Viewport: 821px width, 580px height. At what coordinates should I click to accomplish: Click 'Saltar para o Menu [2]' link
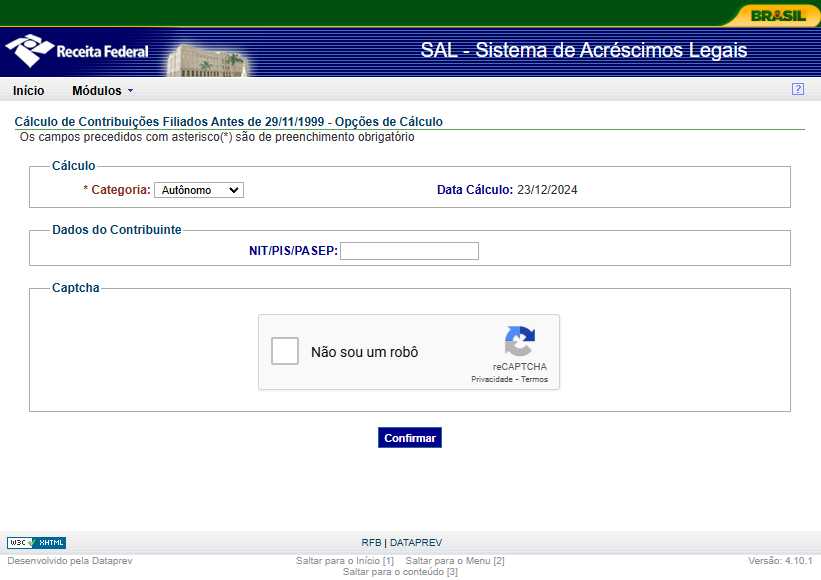click(x=455, y=561)
